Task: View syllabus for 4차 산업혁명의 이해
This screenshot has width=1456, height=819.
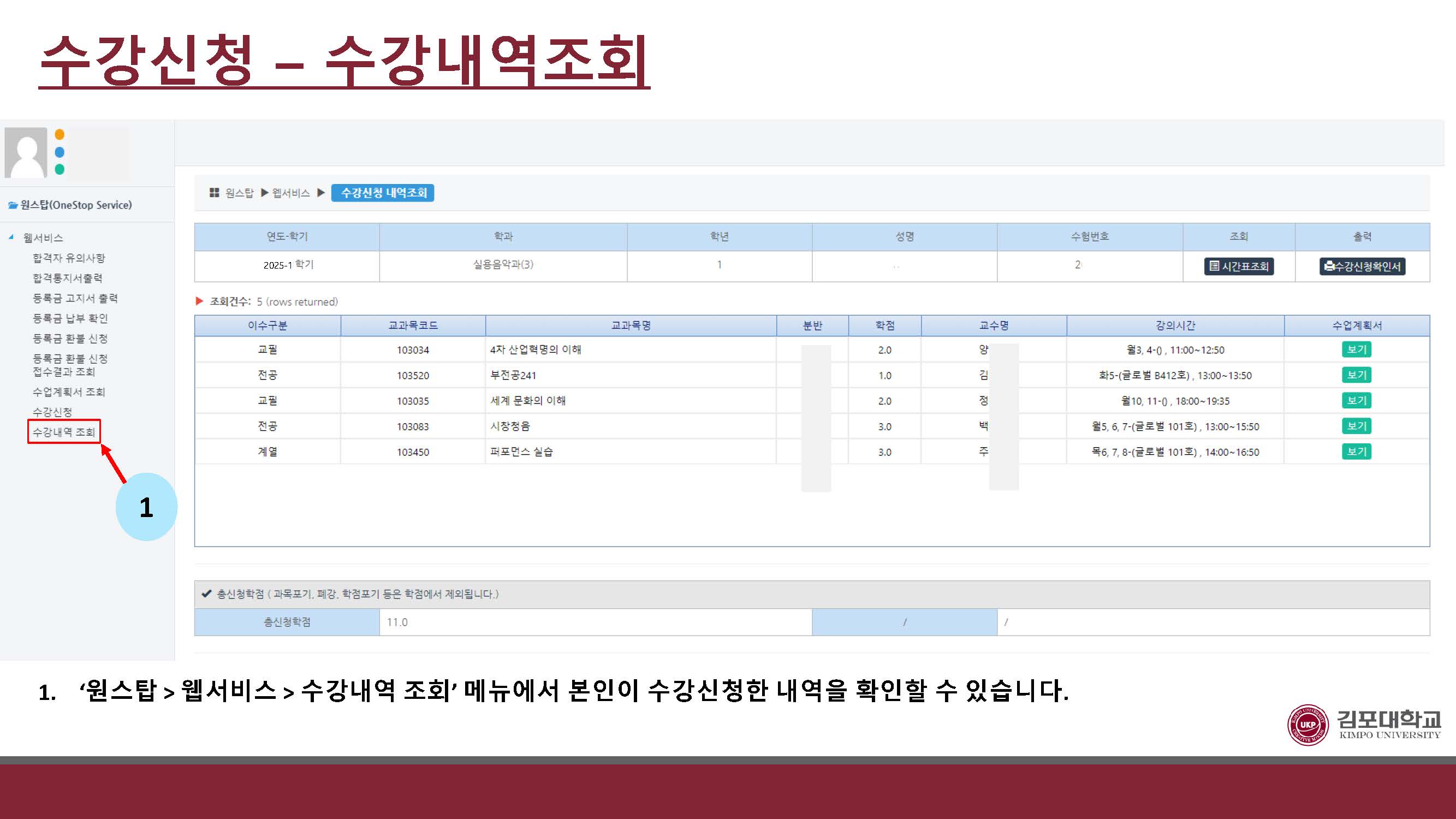Action: 1356,349
